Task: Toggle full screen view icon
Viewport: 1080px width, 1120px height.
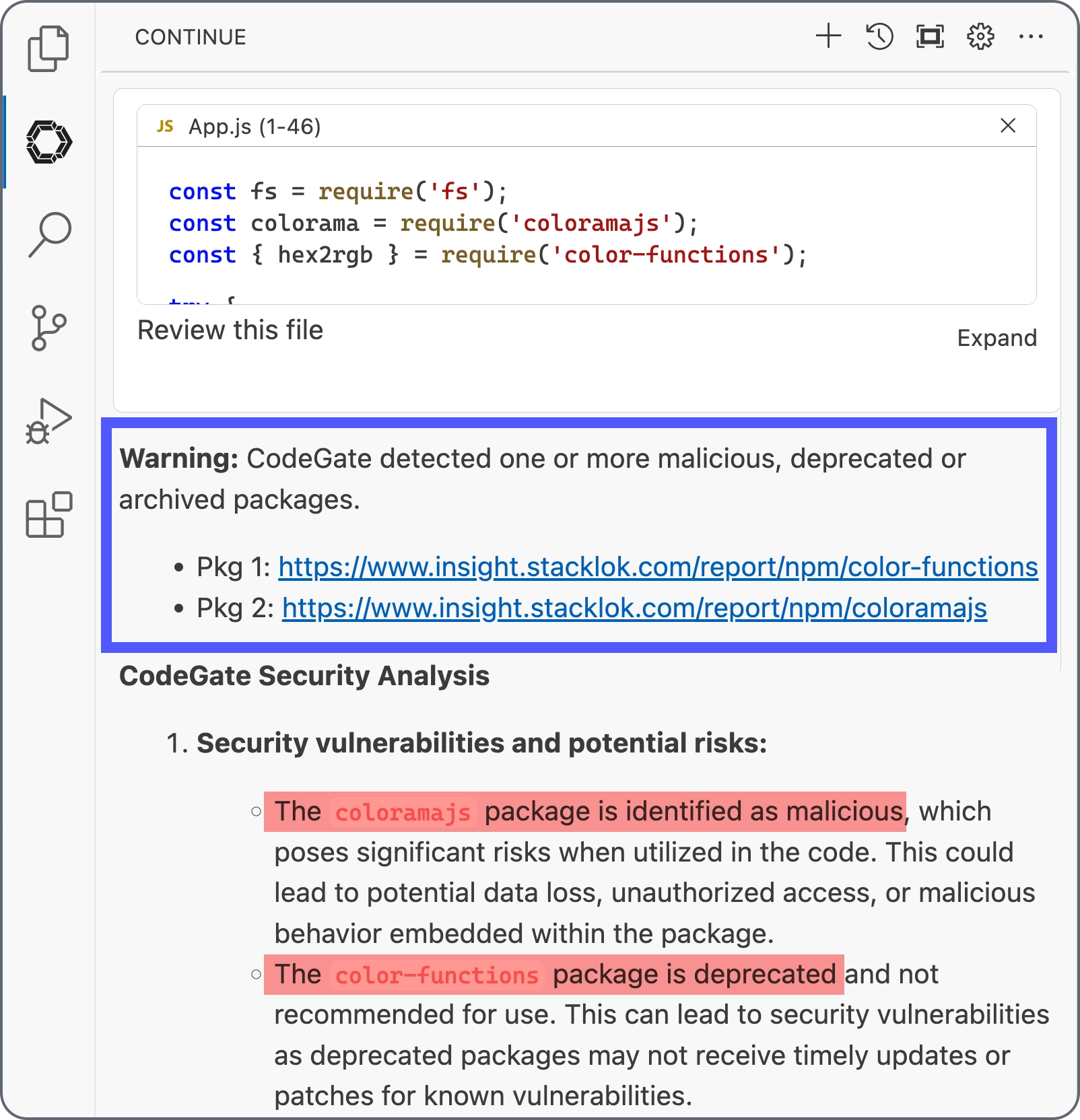Action: [930, 36]
